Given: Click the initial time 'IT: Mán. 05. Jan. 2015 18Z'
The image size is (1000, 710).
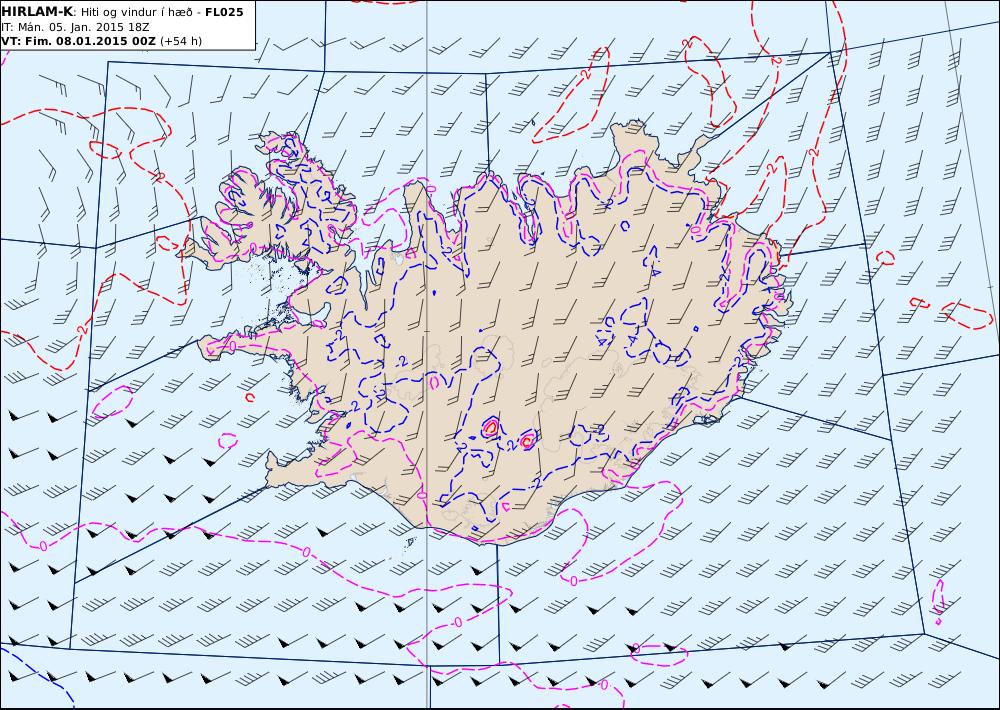Looking at the screenshot, I should 75,27.
